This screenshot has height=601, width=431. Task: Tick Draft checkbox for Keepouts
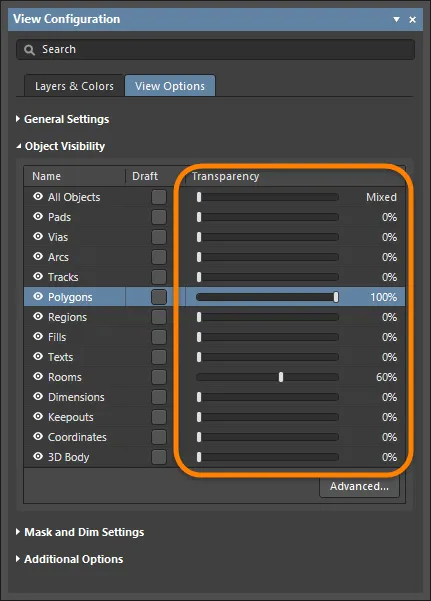(x=159, y=417)
